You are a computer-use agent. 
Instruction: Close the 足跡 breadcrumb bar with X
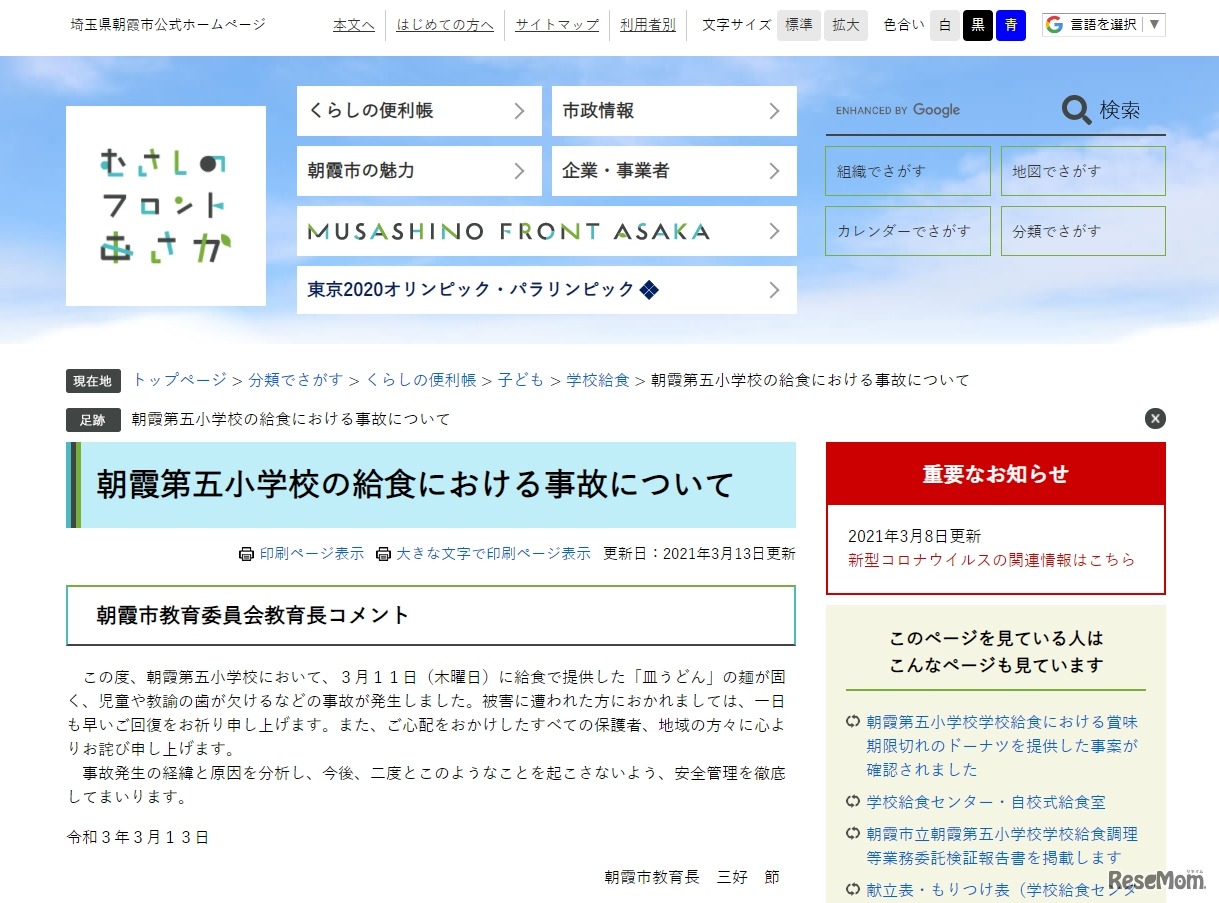click(1155, 419)
